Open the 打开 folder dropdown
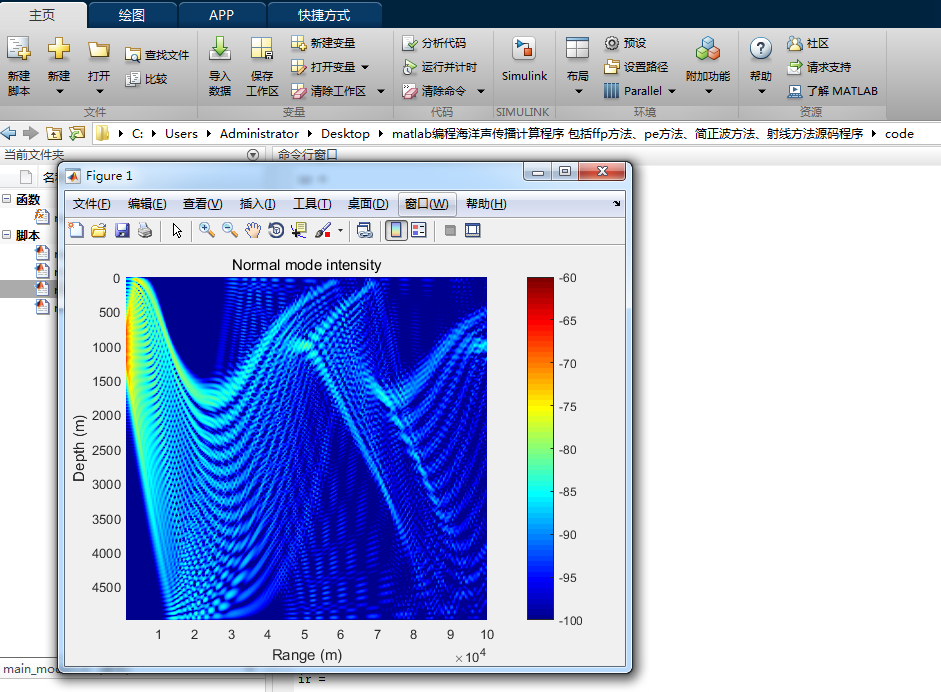The width and height of the screenshot is (941, 692). pyautogui.click(x=99, y=66)
